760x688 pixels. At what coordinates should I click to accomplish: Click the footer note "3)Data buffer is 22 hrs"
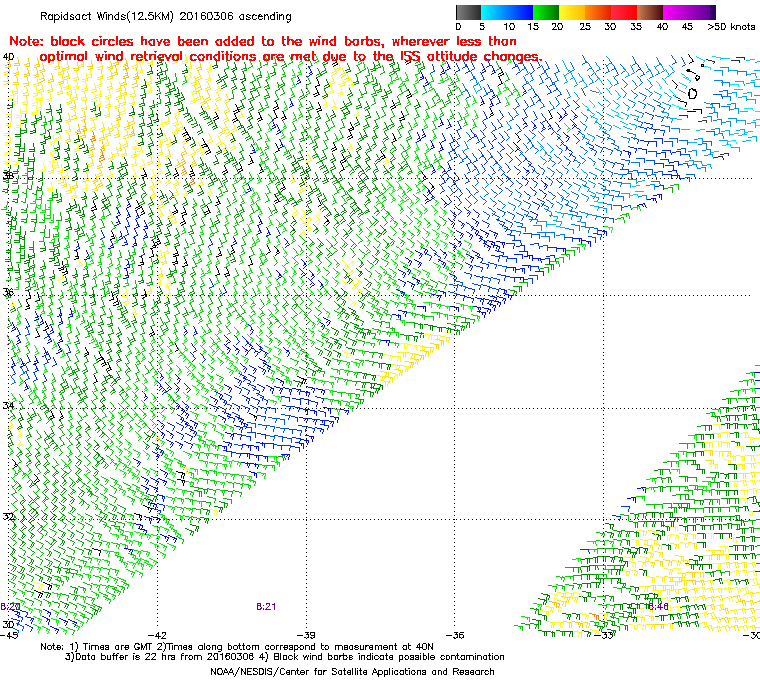tap(120, 657)
